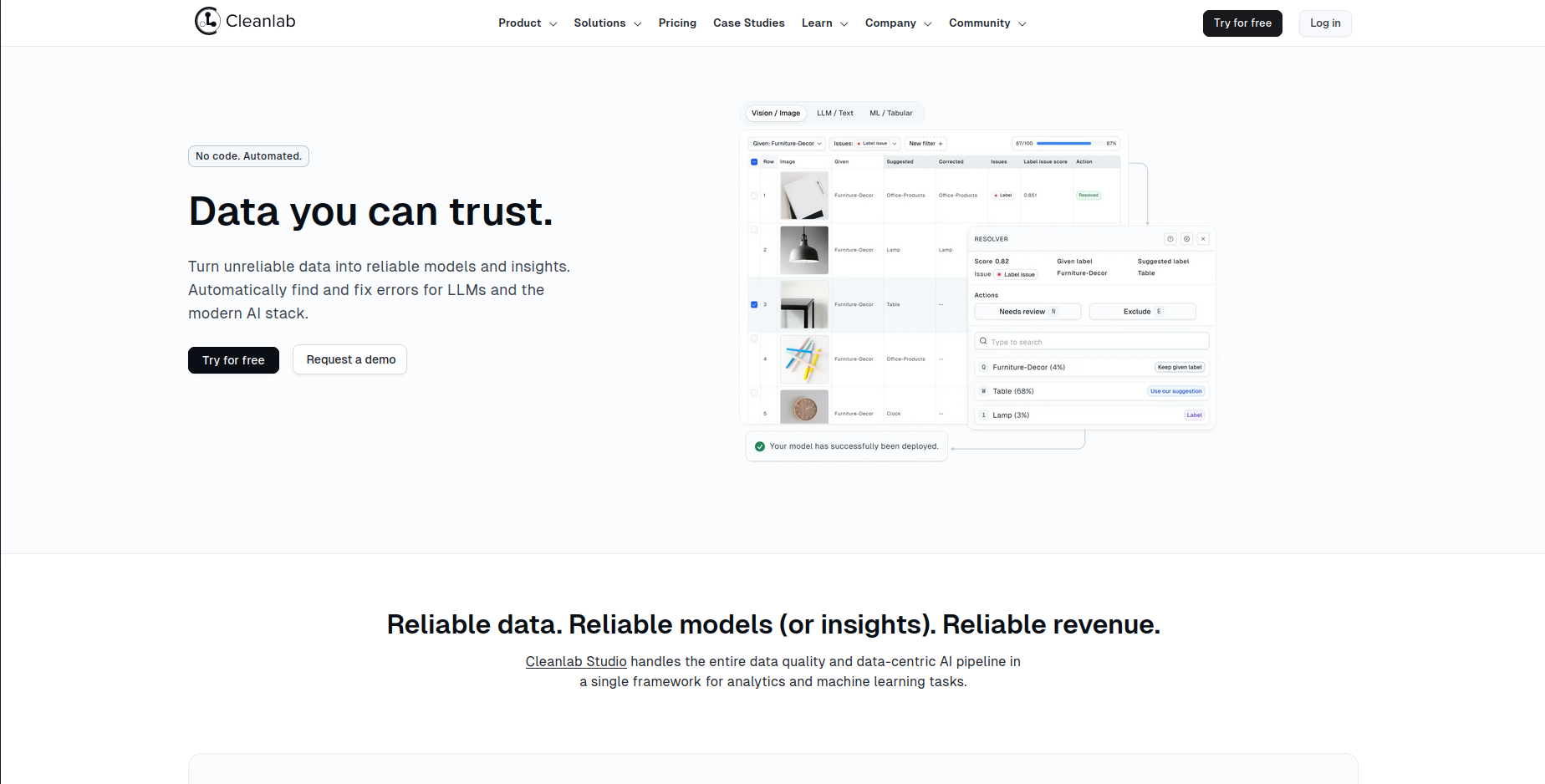This screenshot has height=784, width=1545.
Task: Check the row 5 Clock checkbox
Action: (754, 393)
